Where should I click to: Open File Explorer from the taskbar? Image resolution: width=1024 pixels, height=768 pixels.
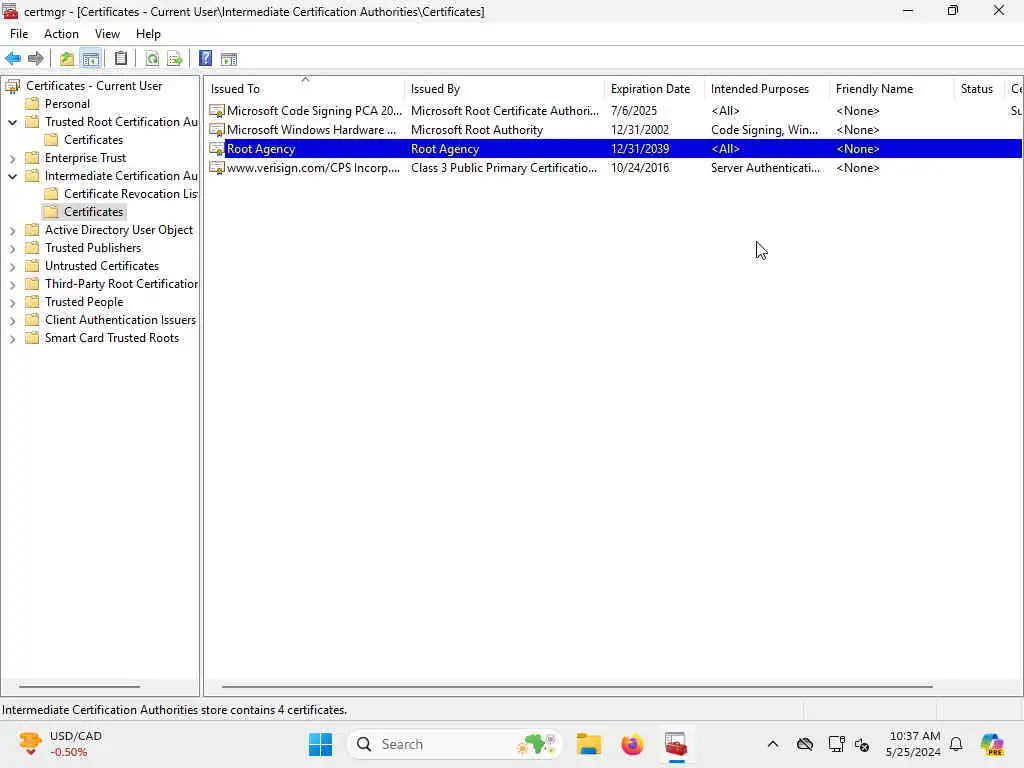click(x=588, y=744)
